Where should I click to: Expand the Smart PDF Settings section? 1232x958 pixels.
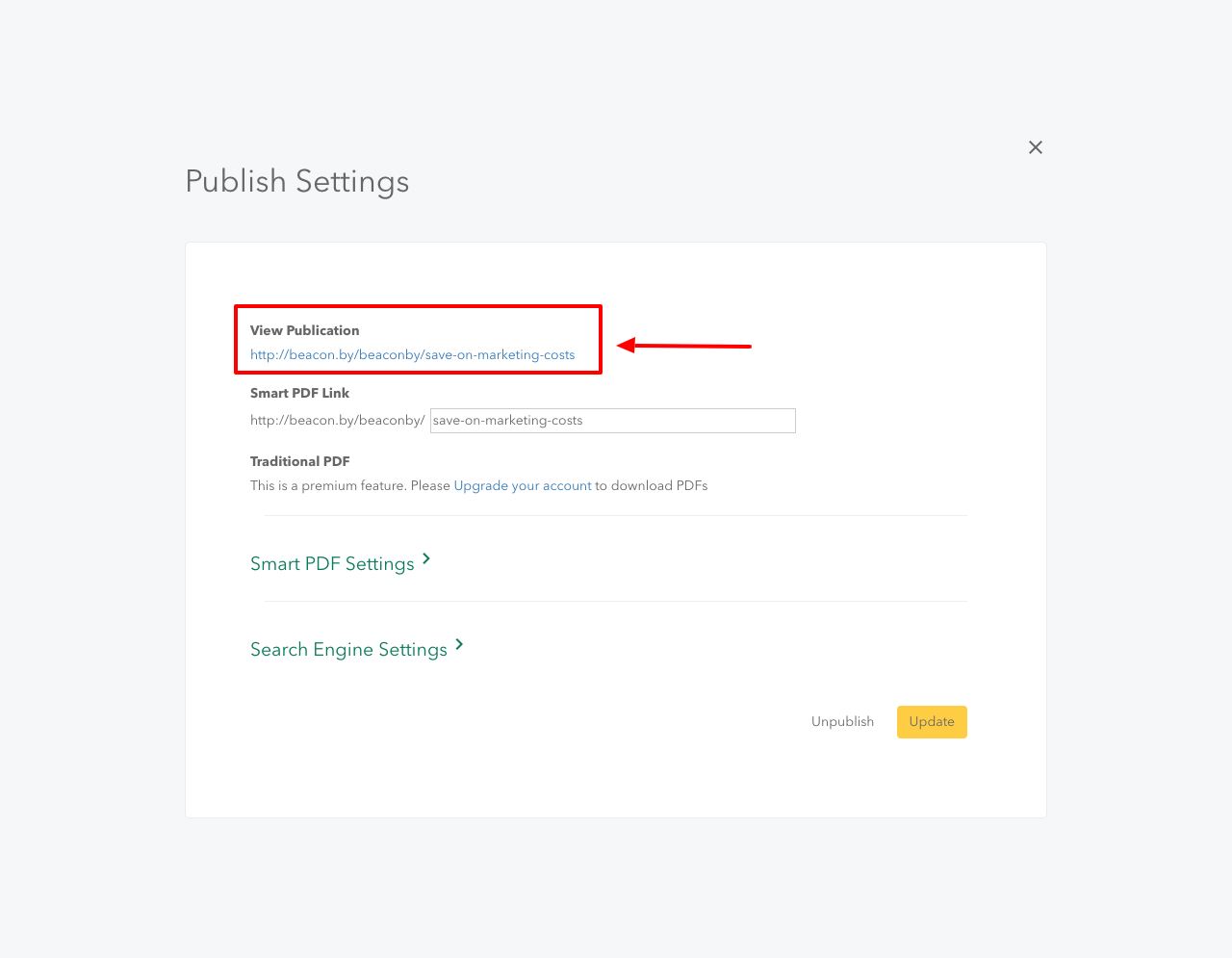point(332,564)
